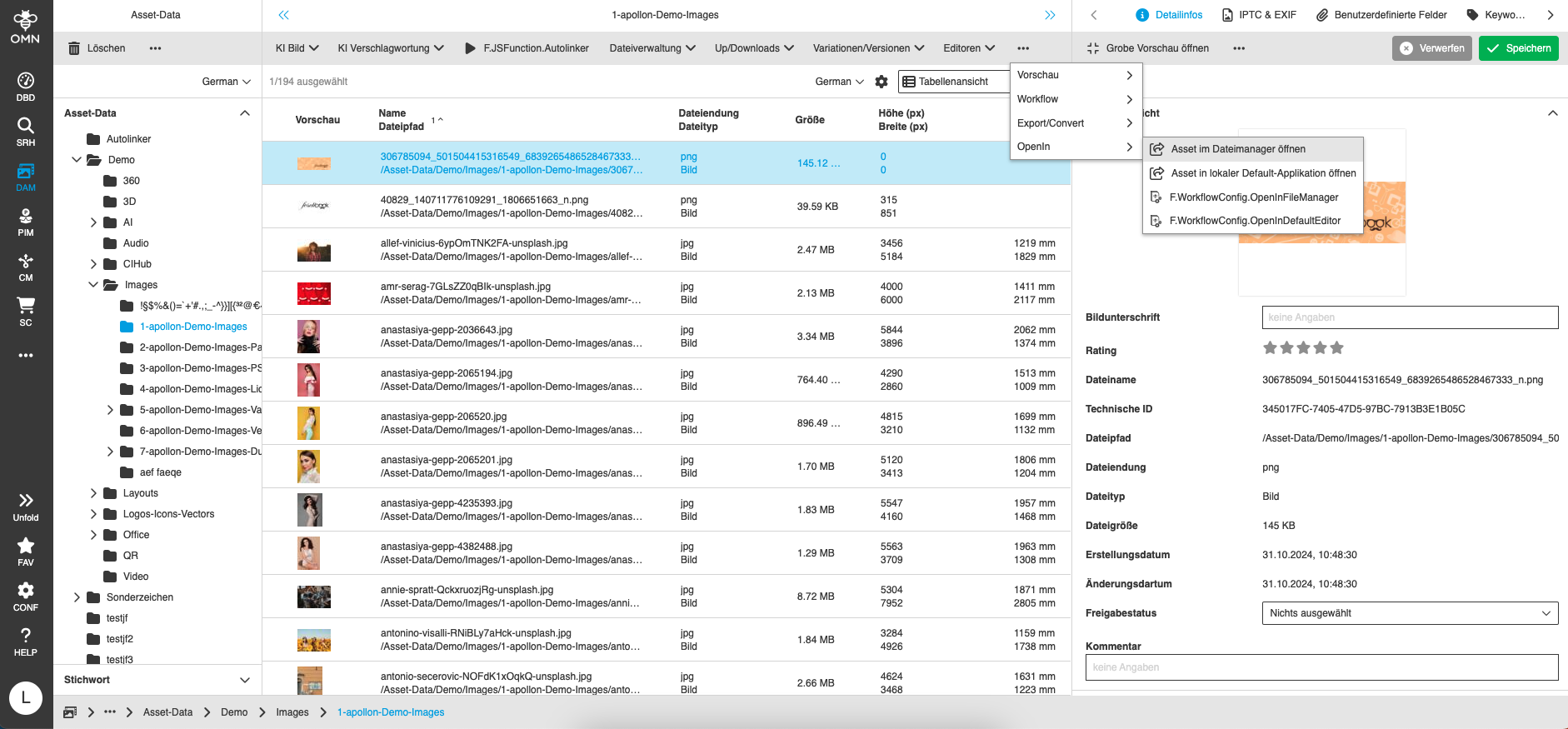Open Grobe Vorschau öffnen

pyautogui.click(x=1148, y=48)
